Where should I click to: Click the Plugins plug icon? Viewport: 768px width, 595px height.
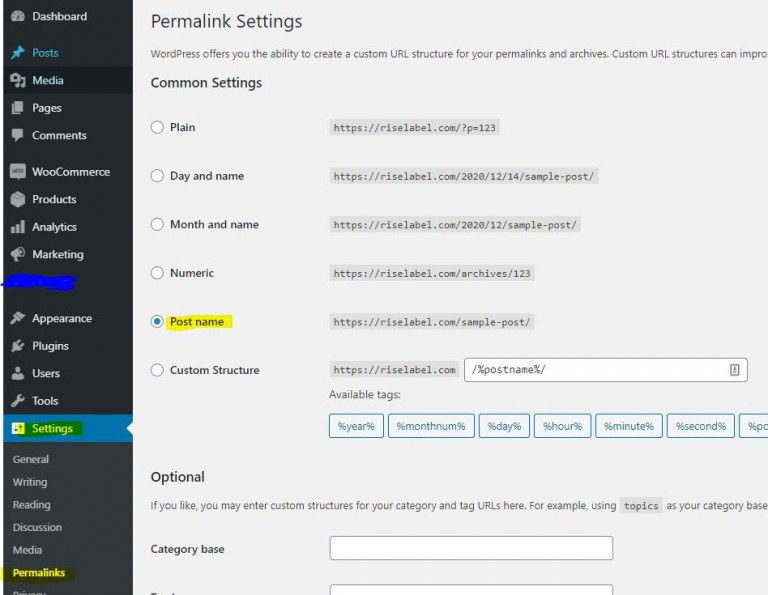(x=18, y=346)
